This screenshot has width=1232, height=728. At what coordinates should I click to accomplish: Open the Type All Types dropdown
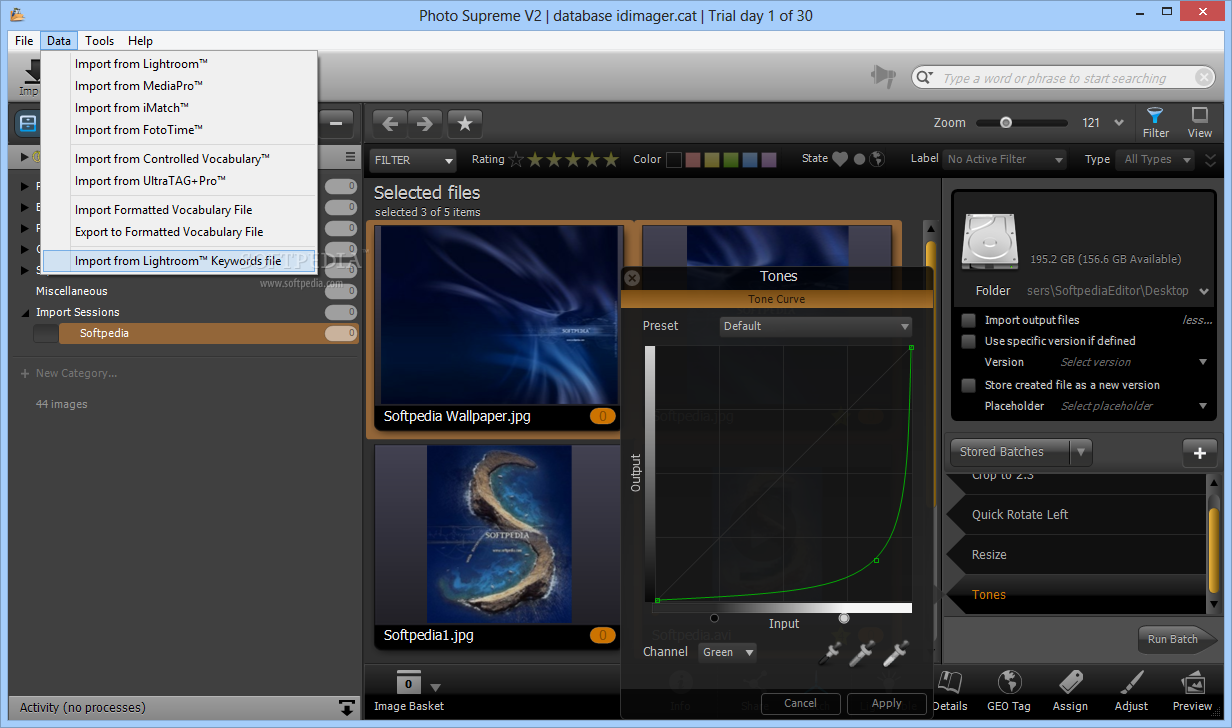[x=1157, y=159]
